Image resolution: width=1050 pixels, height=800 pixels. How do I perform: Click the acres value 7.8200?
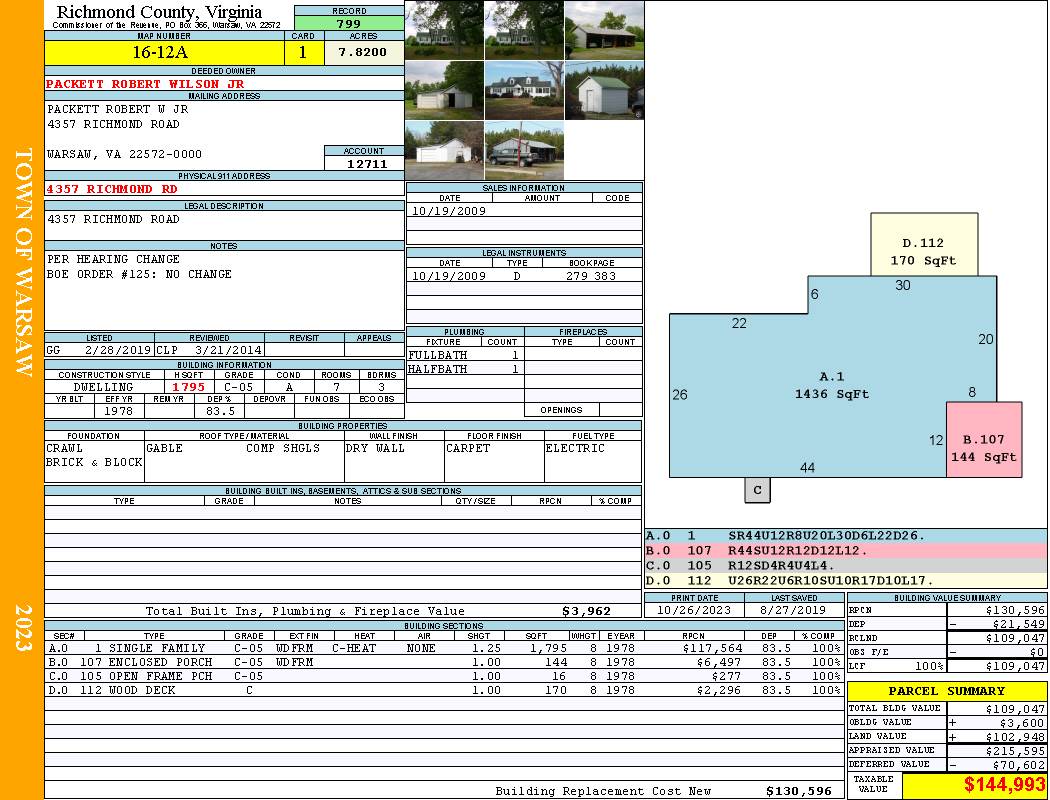coord(363,52)
